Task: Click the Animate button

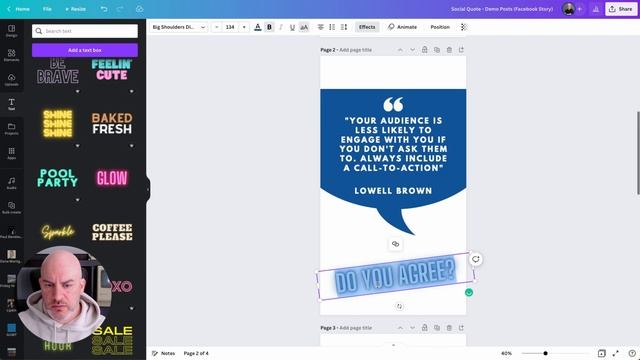Action: [402, 27]
